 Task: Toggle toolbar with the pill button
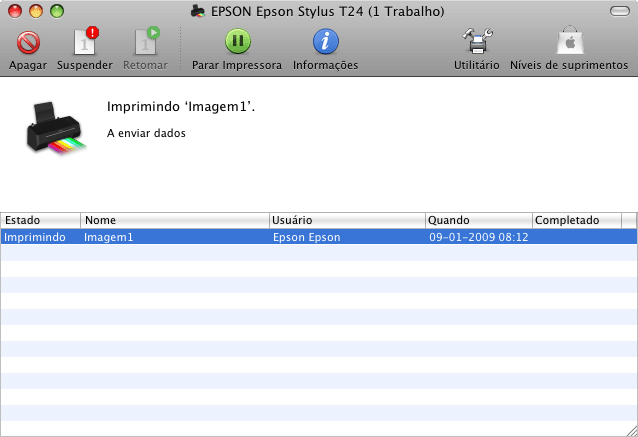click(620, 11)
